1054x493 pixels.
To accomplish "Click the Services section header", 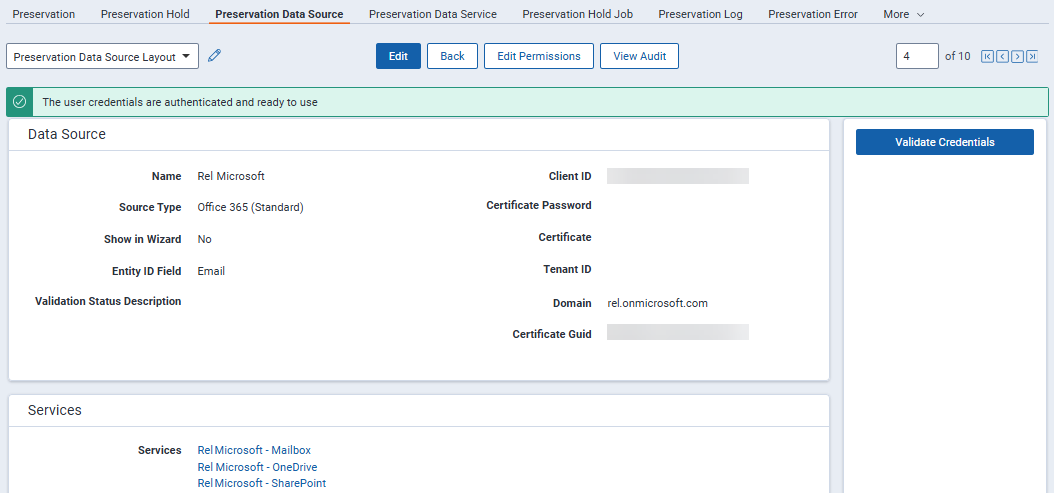I will [x=54, y=410].
